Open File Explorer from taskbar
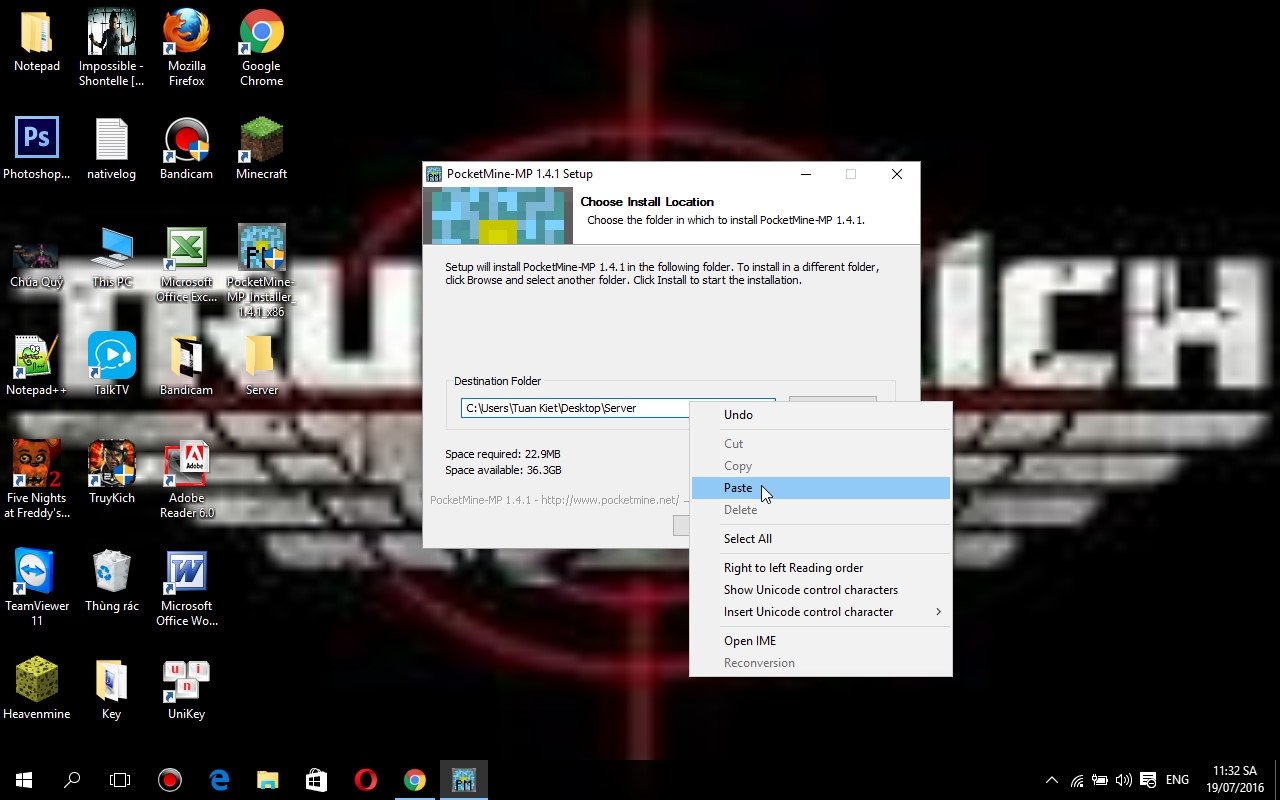The width and height of the screenshot is (1280, 800). point(267,780)
